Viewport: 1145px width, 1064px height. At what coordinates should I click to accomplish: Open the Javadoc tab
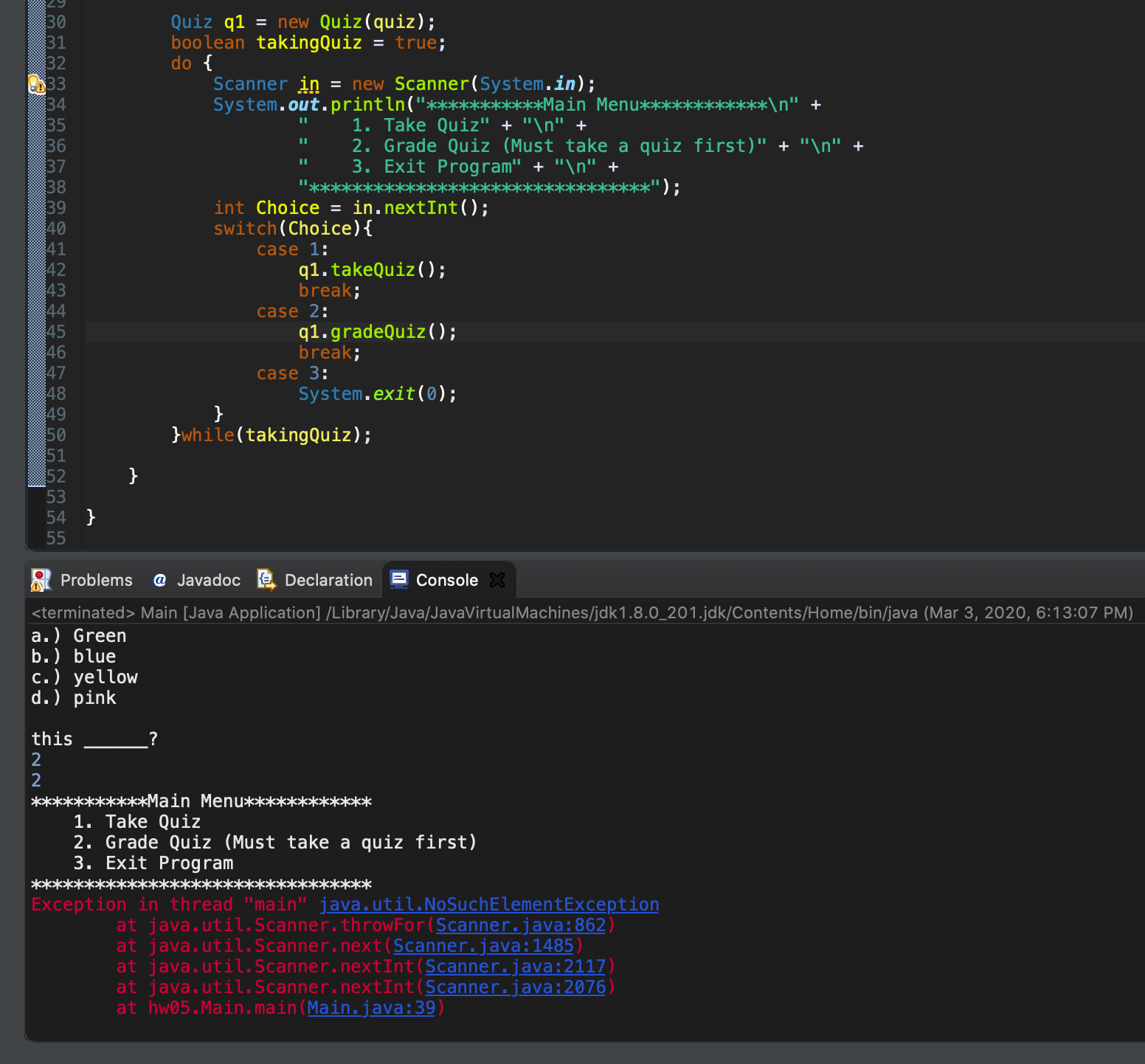click(x=208, y=580)
